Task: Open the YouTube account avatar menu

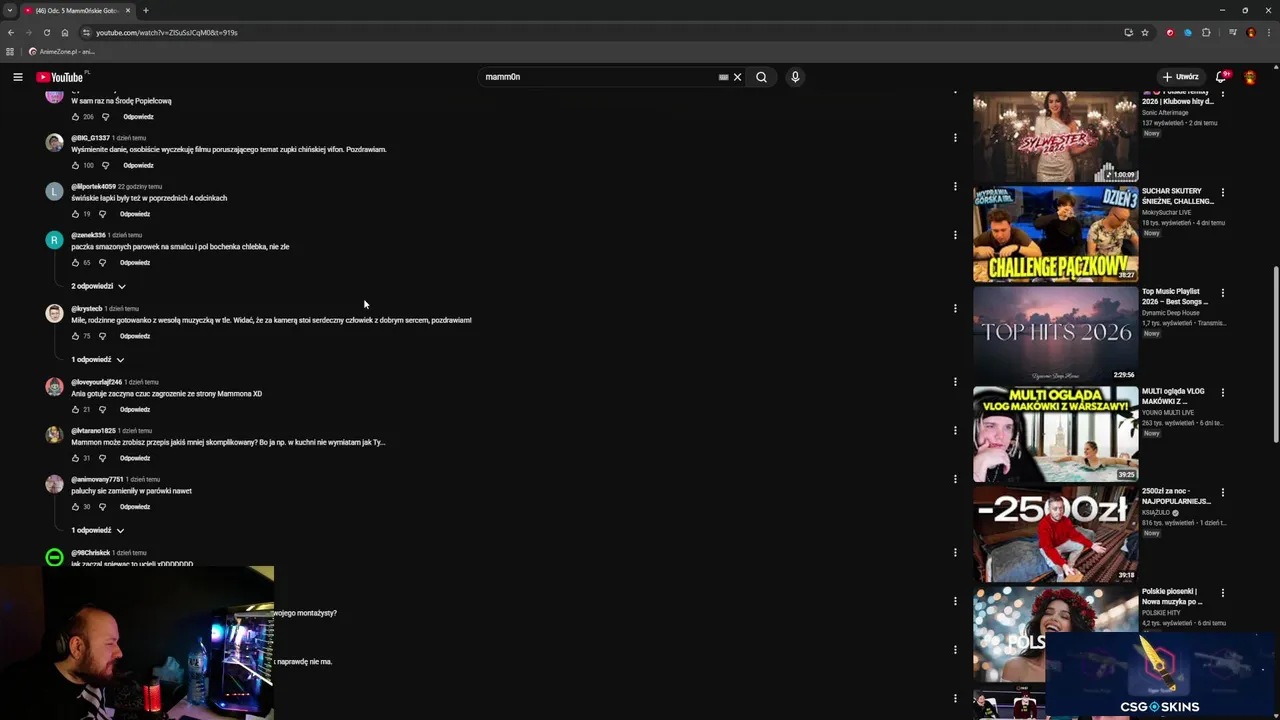Action: pos(1250,77)
